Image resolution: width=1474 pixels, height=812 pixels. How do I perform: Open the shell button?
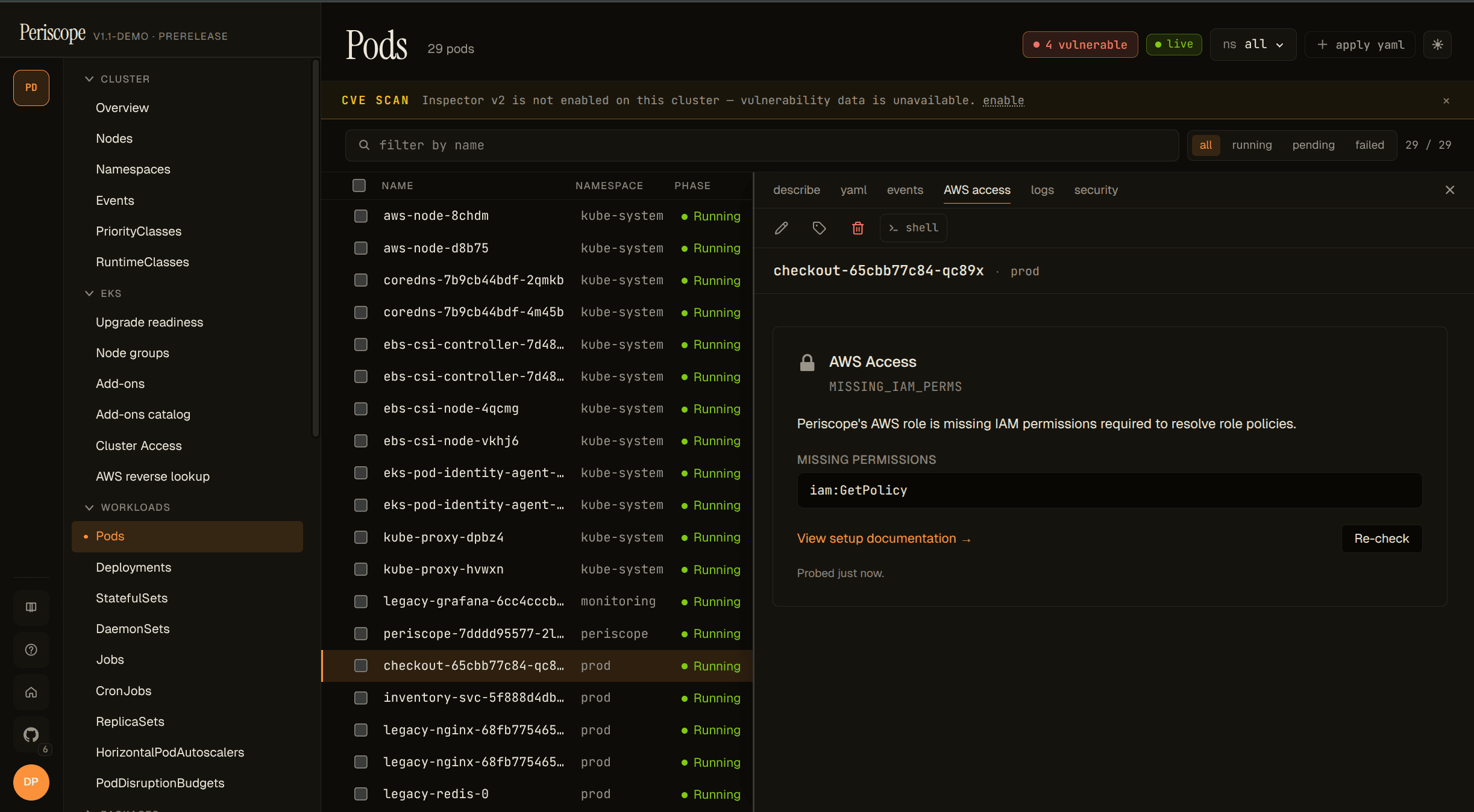click(x=913, y=228)
